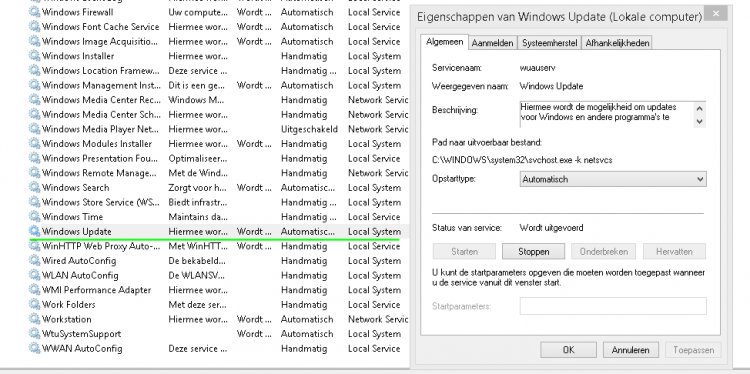Viewport: 750px width, 374px height.
Task: Click the wuauserv service name value
Action: click(538, 68)
